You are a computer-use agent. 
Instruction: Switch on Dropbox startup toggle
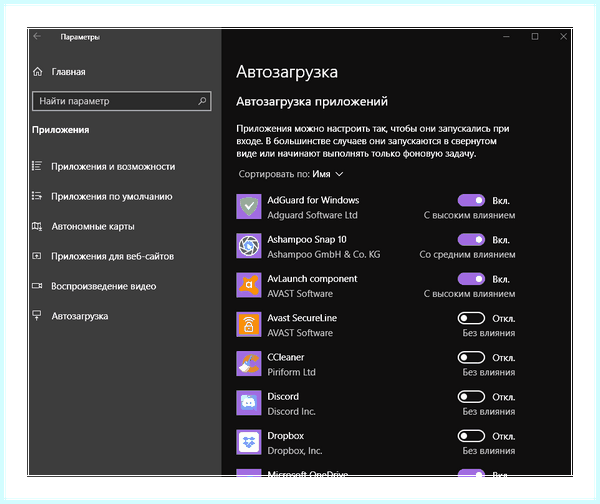tap(471, 436)
